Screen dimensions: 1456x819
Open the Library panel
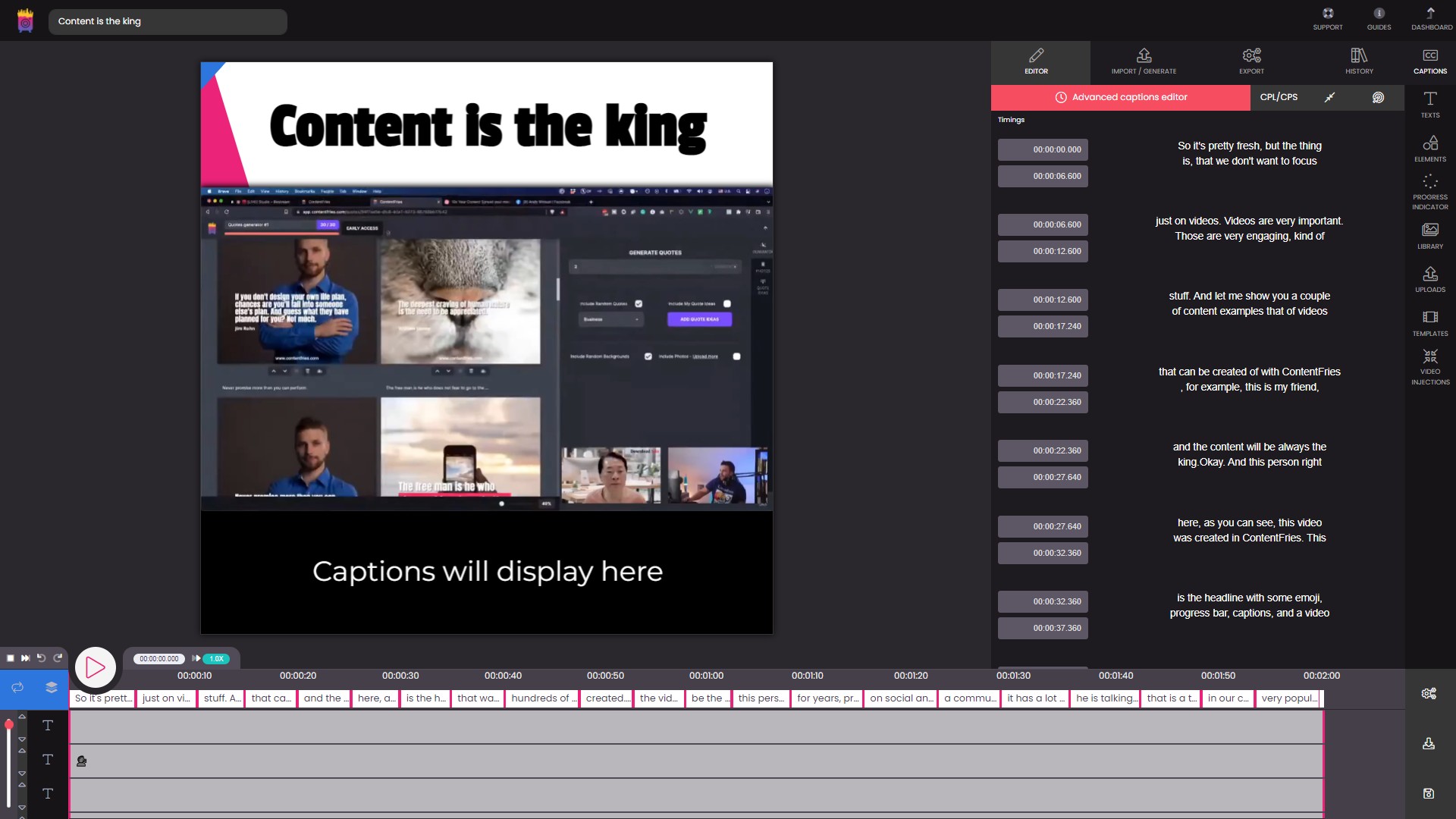pyautogui.click(x=1429, y=236)
